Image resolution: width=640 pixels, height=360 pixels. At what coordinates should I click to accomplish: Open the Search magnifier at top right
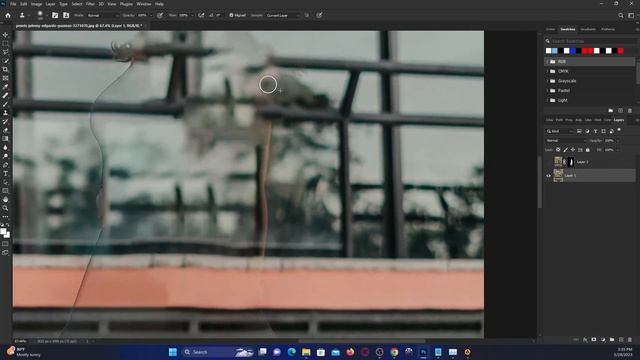pos(621,15)
